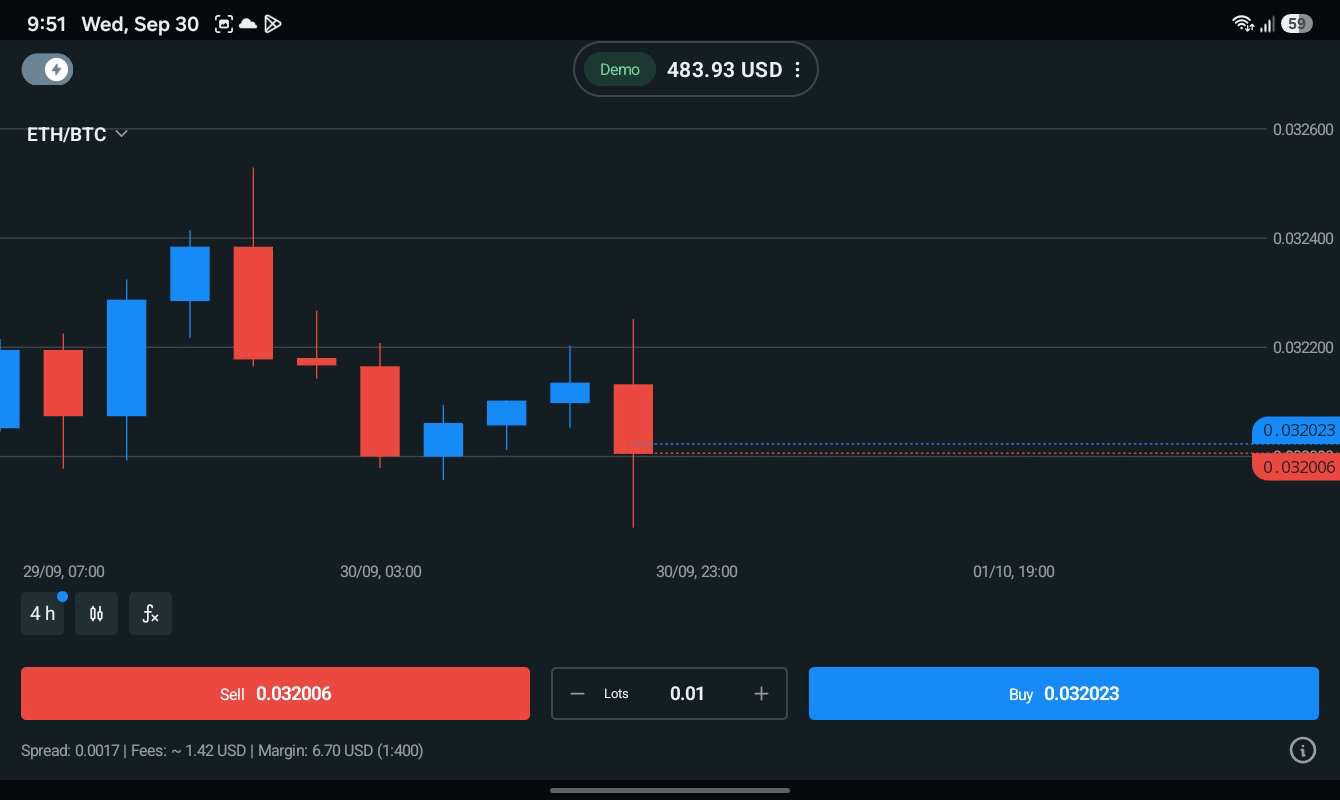Click the 0.032400 price axis label

point(1303,238)
